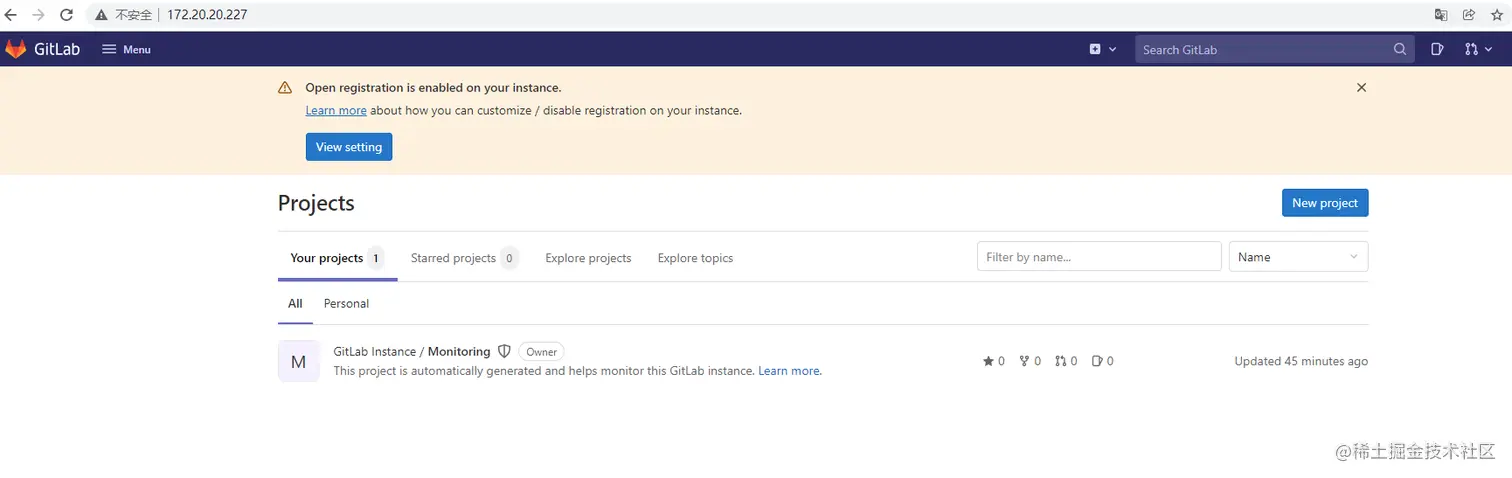Click the warning triangle icon in banner
Image resolution: width=1512 pixels, height=478 pixels.
(285, 88)
